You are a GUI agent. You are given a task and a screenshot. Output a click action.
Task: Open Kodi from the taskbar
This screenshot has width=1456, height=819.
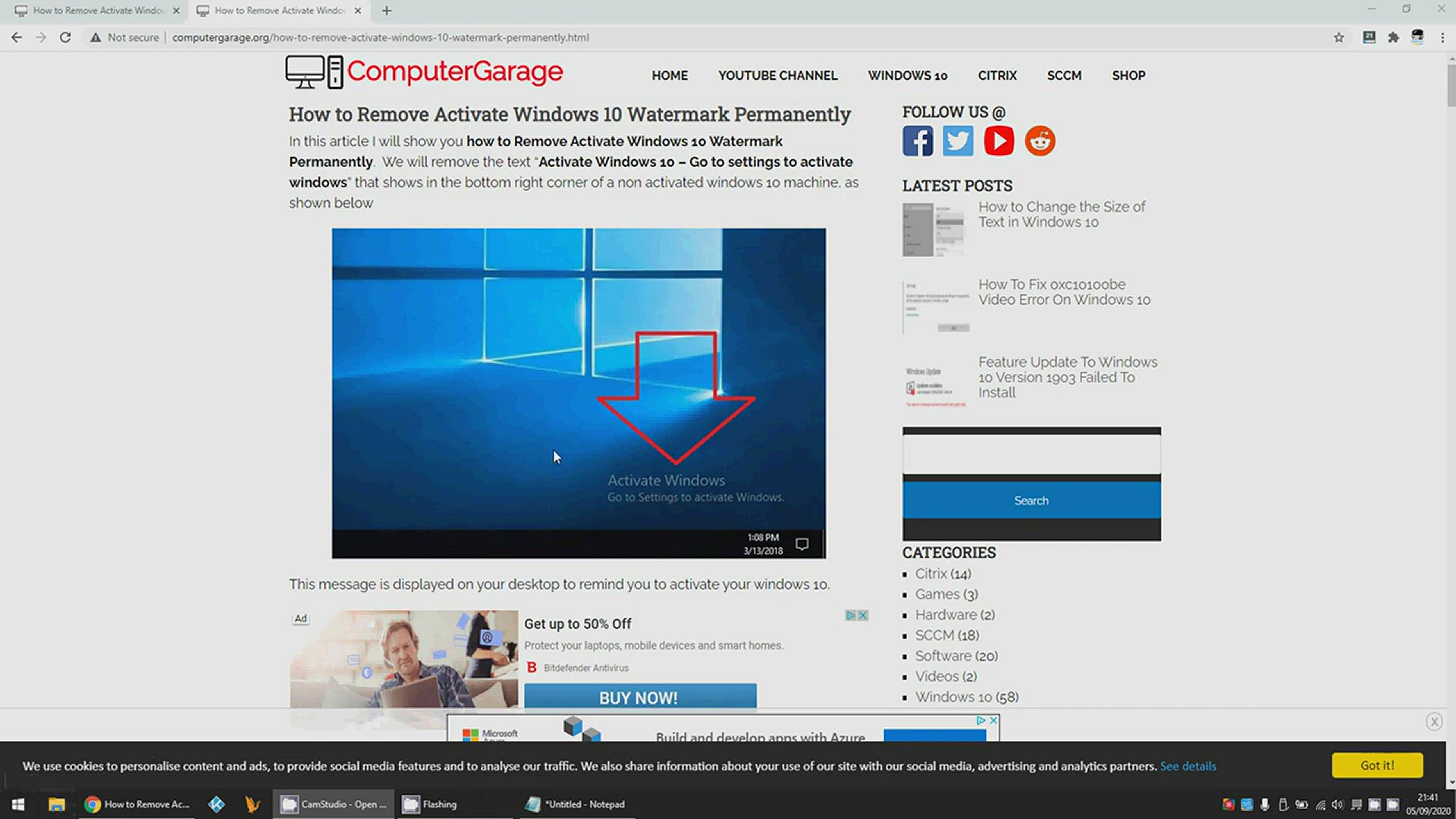216,804
